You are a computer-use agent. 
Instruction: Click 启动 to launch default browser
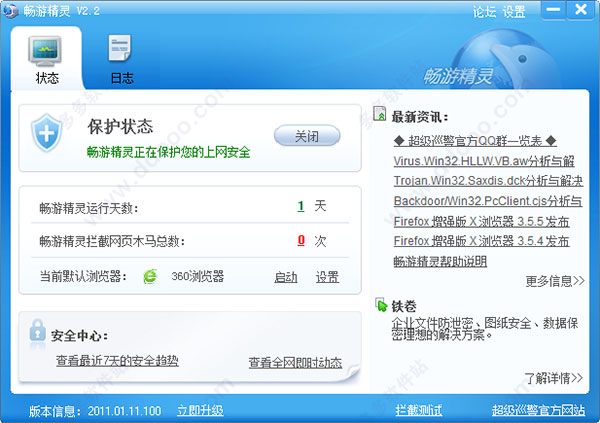click(286, 277)
